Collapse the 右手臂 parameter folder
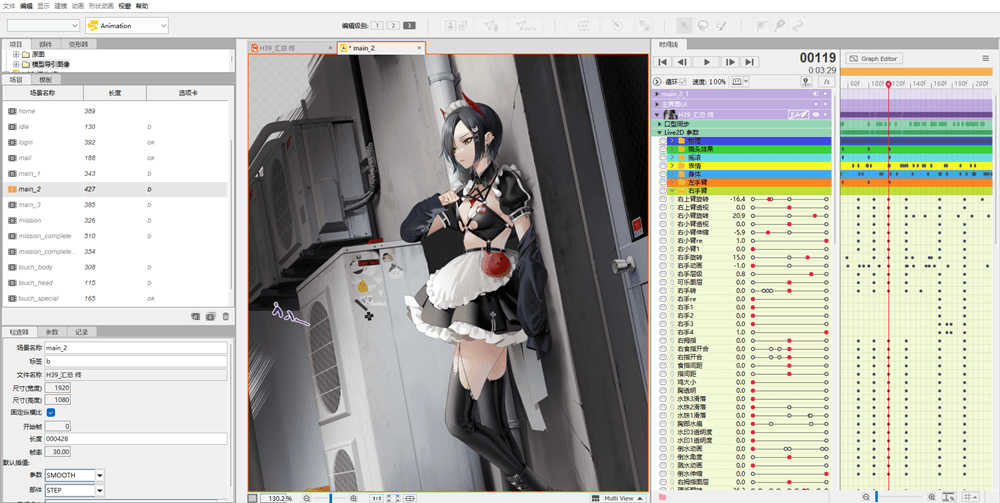The height and width of the screenshot is (503, 1000). coord(672,191)
